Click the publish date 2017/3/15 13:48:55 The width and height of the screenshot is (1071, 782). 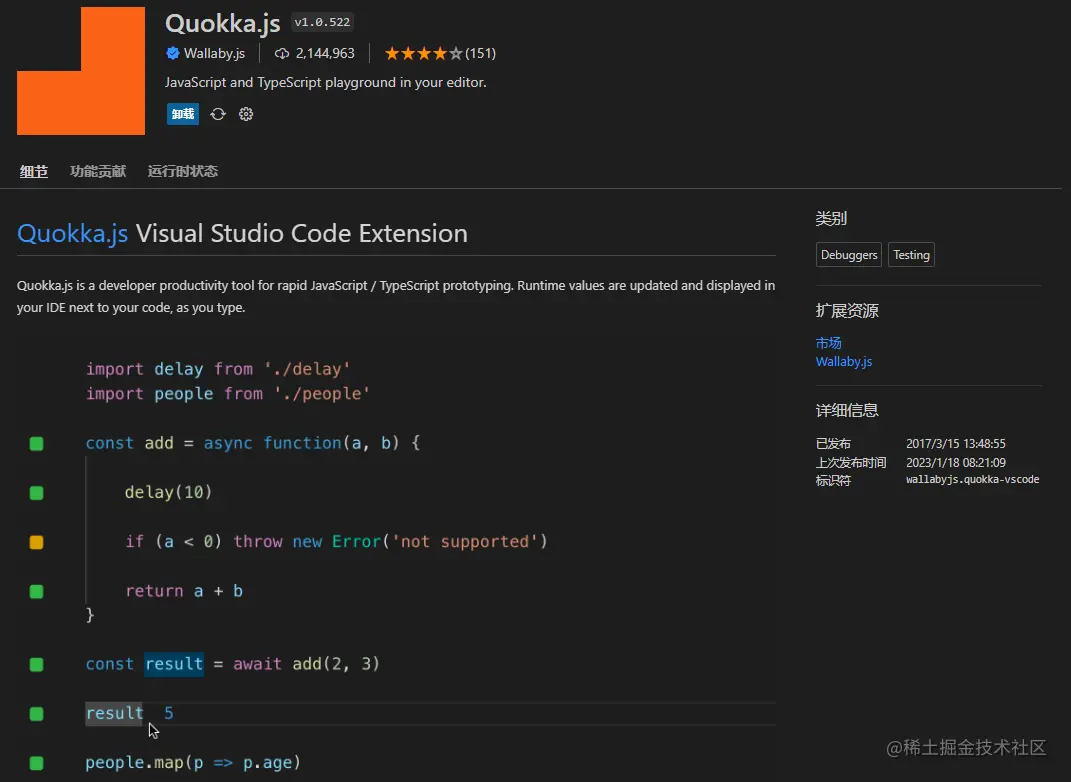pyautogui.click(x=956, y=444)
